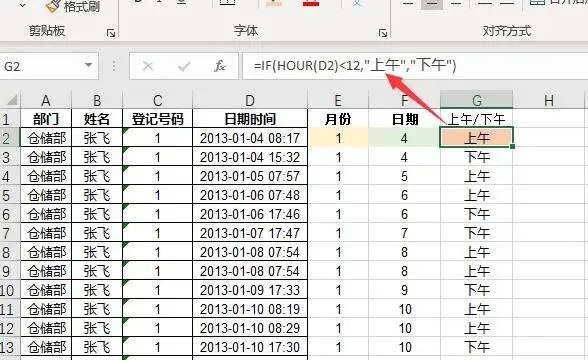Select cell 2013-01-07 17:47
Image resolution: width=588 pixels, height=360 pixels.
click(x=250, y=233)
